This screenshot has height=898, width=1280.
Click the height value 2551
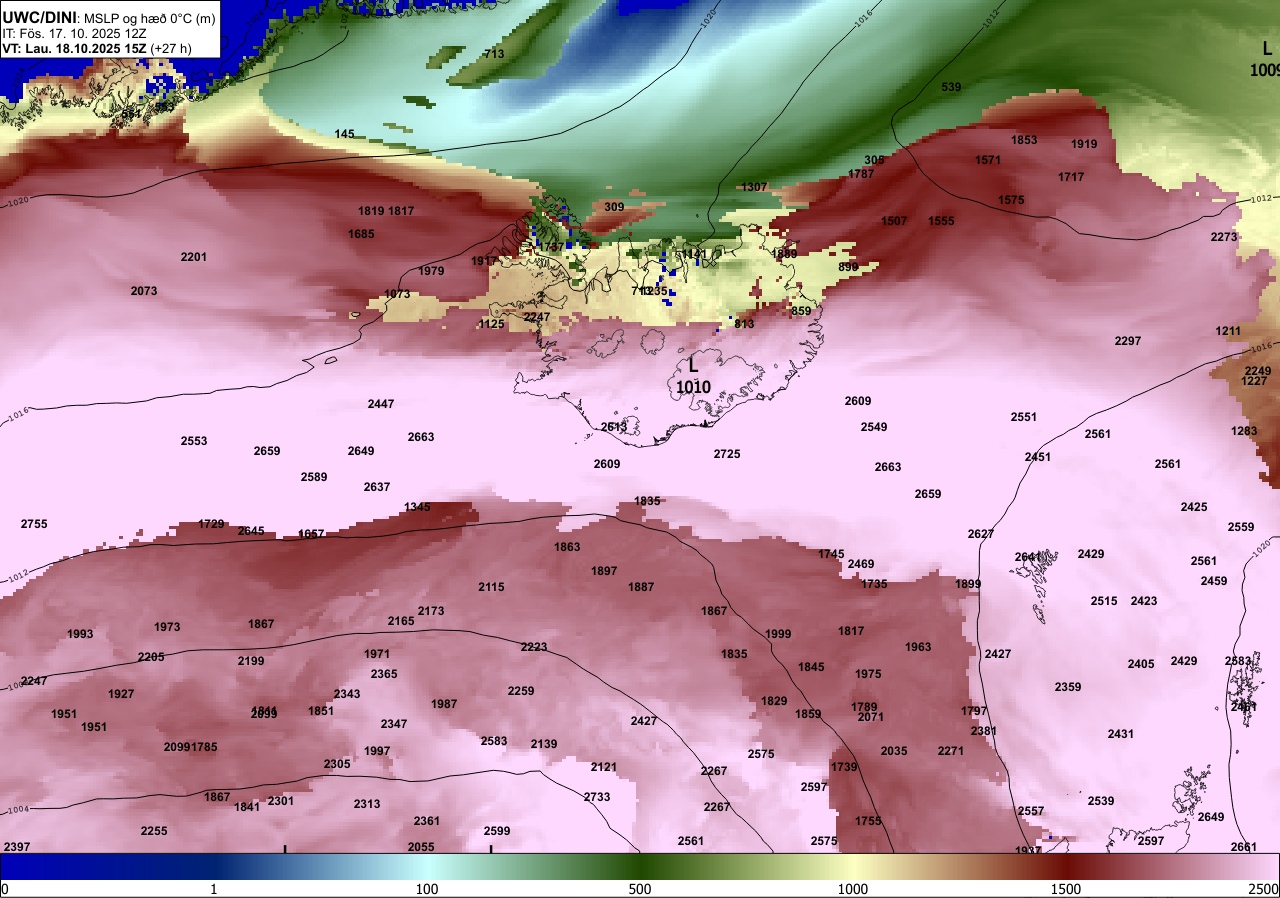click(x=1024, y=417)
